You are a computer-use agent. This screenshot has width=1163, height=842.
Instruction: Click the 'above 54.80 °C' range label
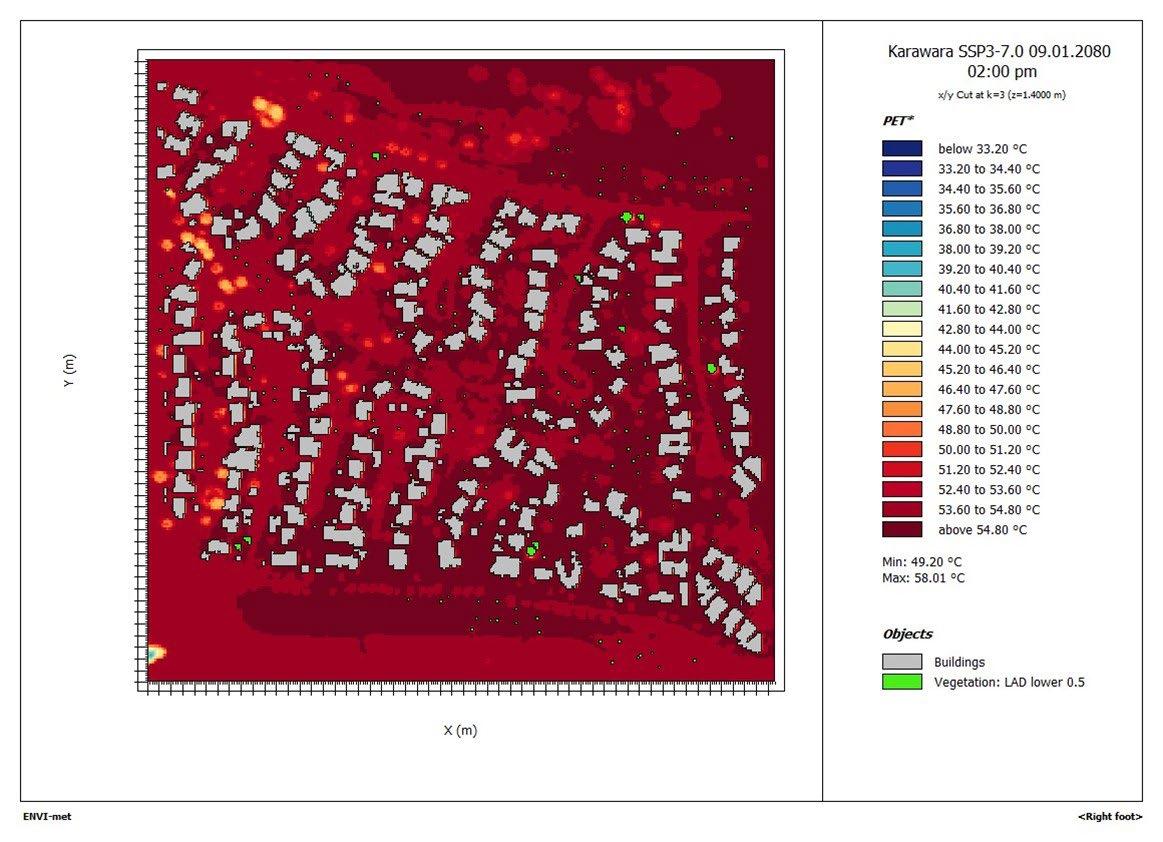tap(982, 530)
